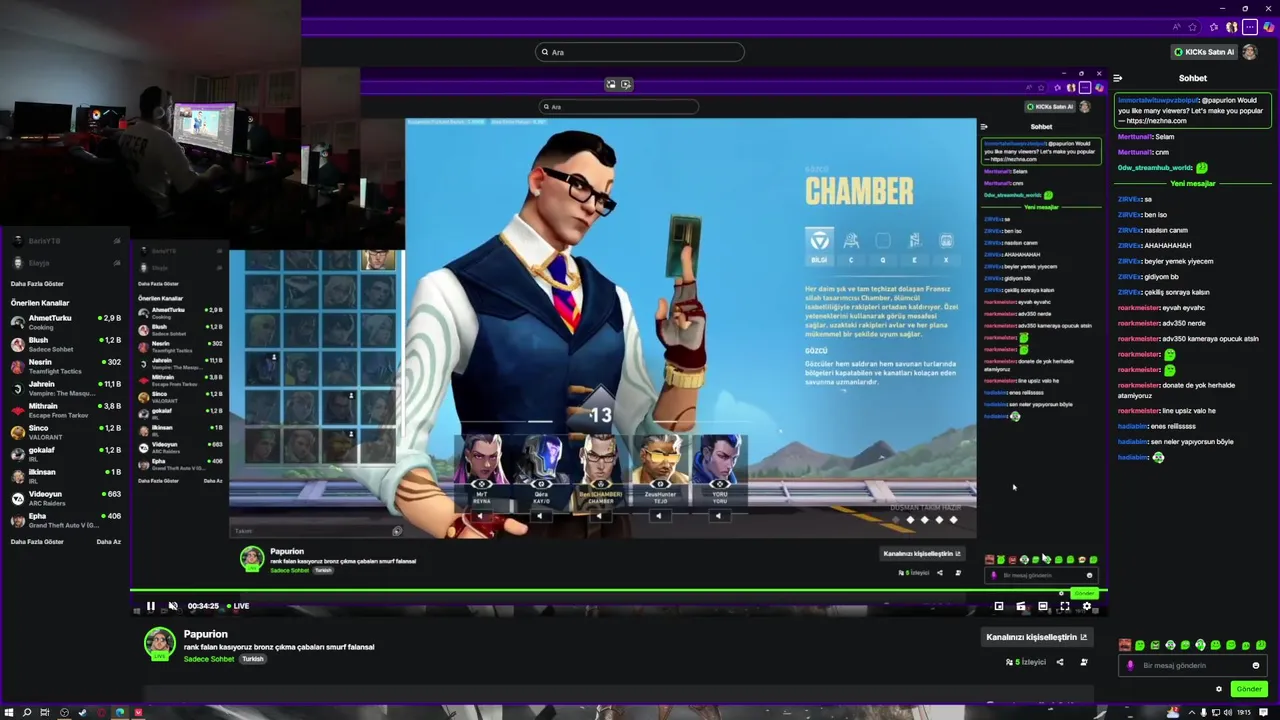Image resolution: width=1280 pixels, height=720 pixels.
Task: Open the profile avatar menu on Kick
Action: pyautogui.click(x=1250, y=52)
